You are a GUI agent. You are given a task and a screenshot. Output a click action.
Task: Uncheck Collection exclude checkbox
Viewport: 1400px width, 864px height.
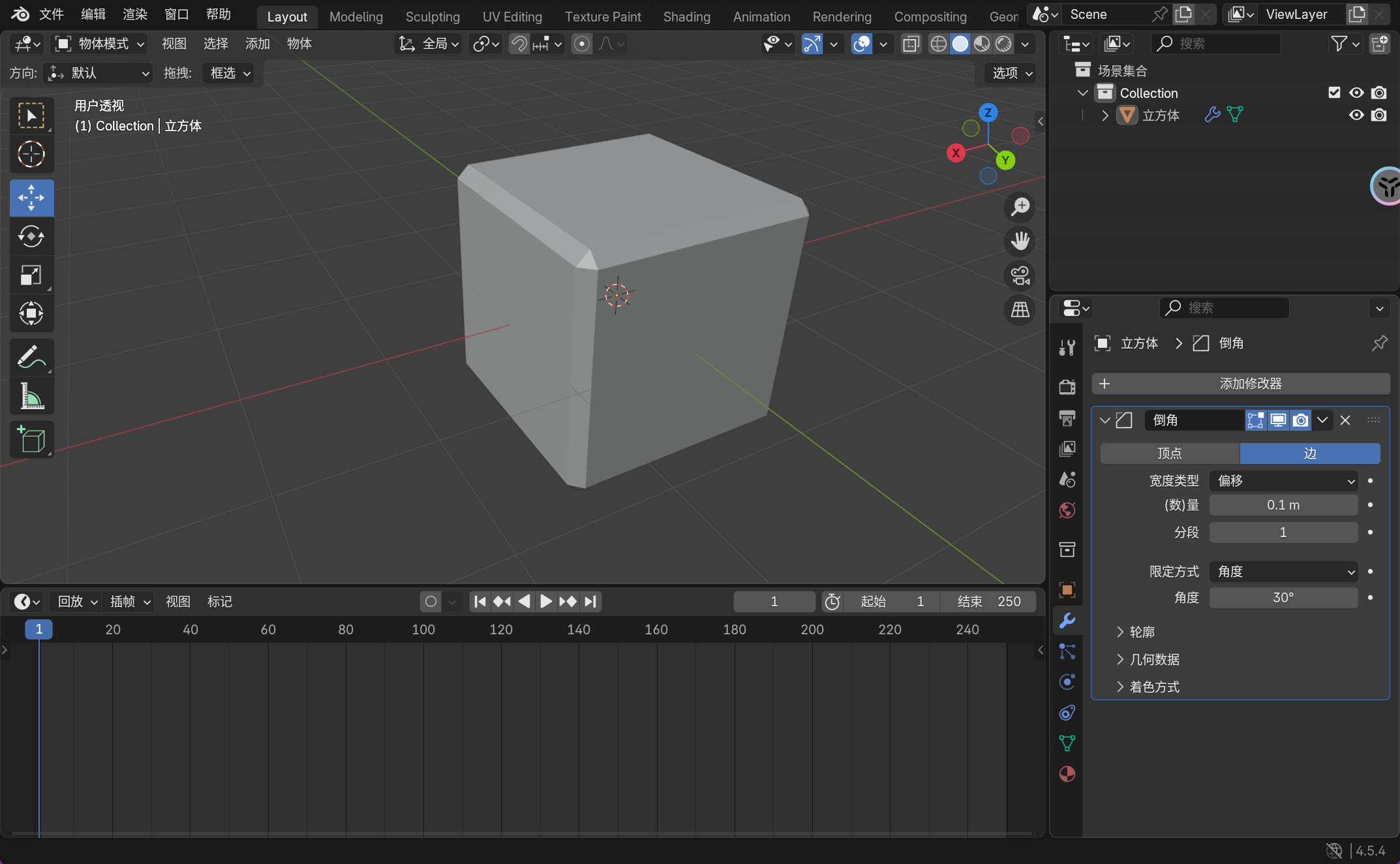tap(1334, 93)
